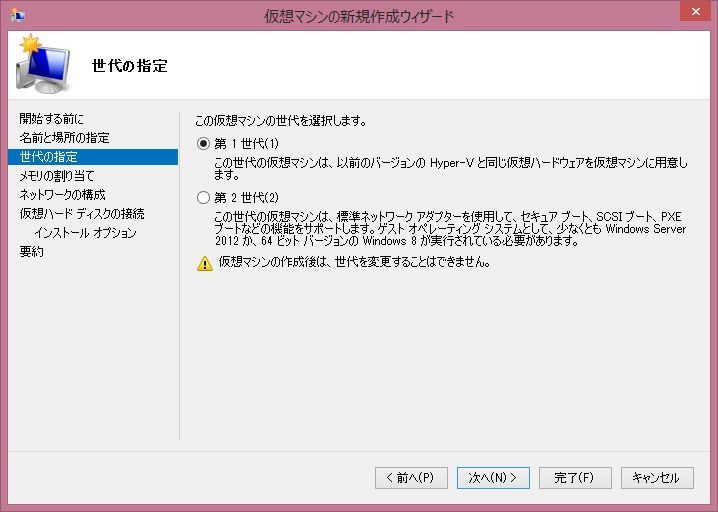
Task: Click the generation 2 description text mentioning Windows Server 2012
Action: 450,228
